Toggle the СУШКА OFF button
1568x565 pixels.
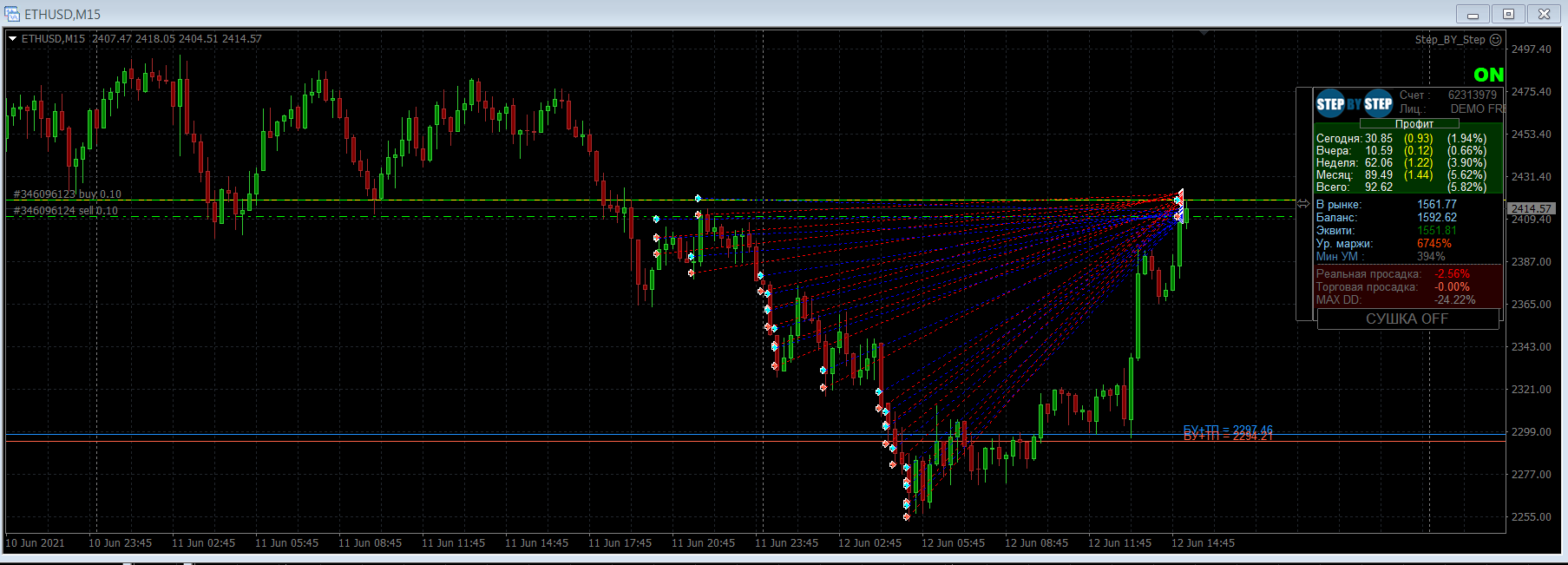pos(1407,319)
